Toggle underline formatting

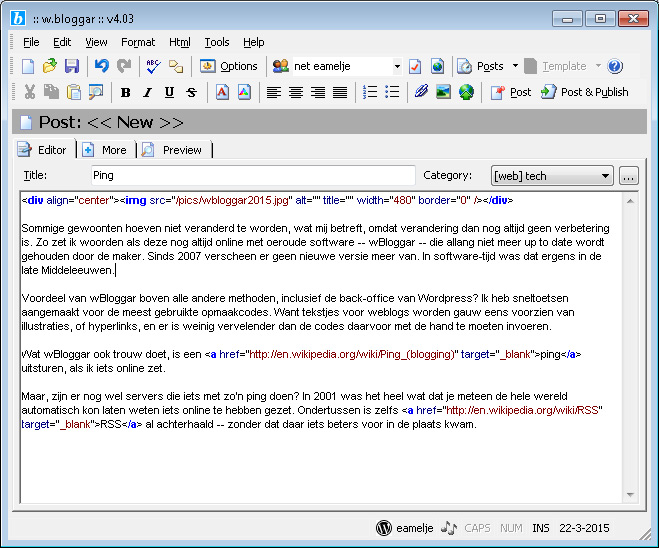pyautogui.click(x=169, y=92)
